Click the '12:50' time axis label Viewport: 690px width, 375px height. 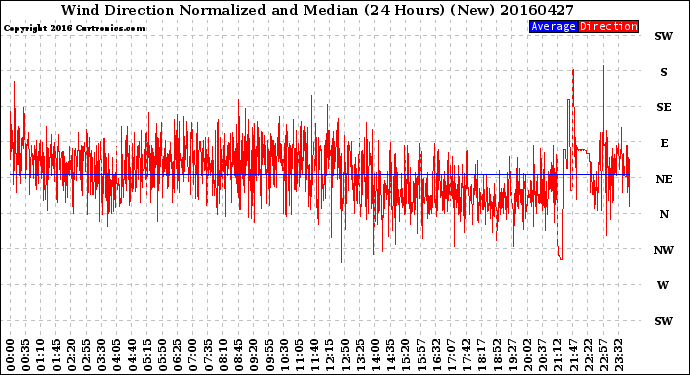coord(345,355)
